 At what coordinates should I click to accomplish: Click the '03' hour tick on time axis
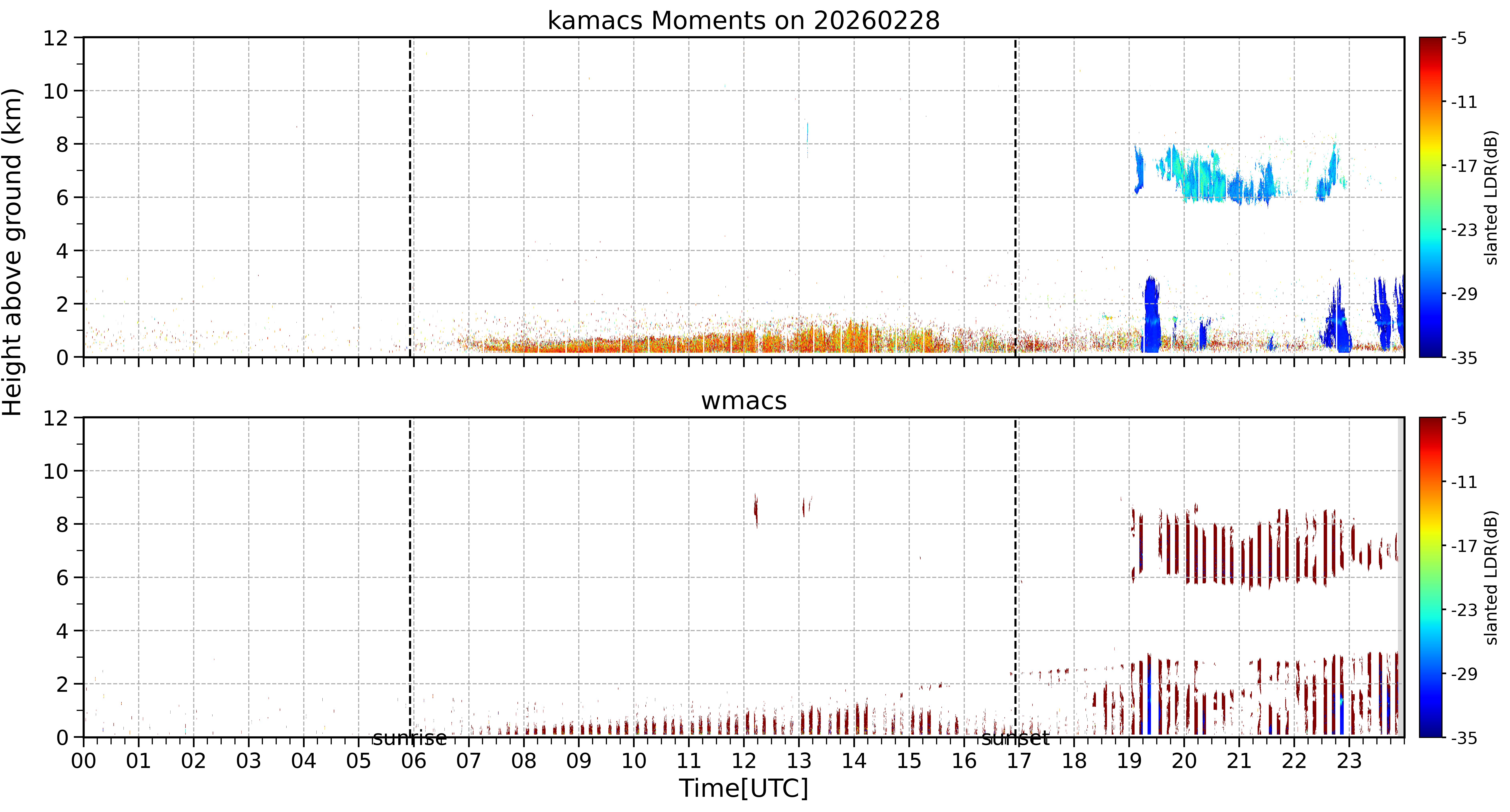pyautogui.click(x=249, y=761)
